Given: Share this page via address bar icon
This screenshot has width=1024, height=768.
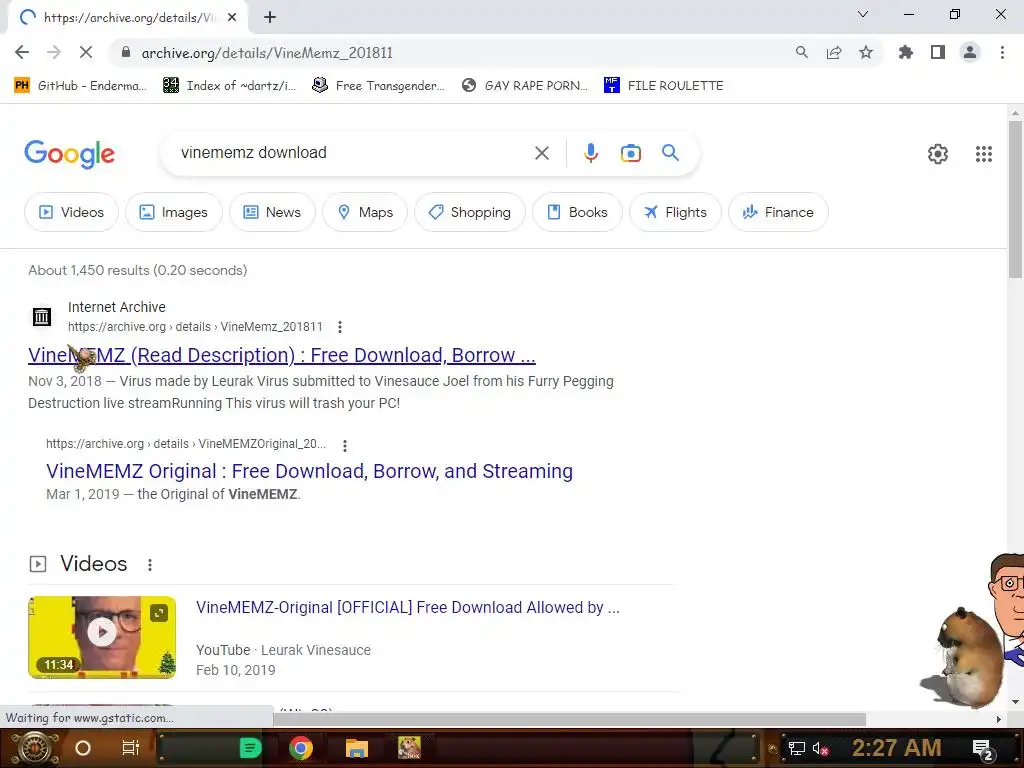Looking at the screenshot, I should (834, 52).
